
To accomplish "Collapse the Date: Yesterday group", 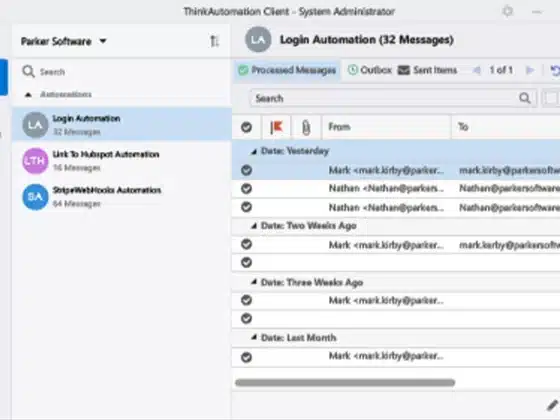I will (254, 152).
